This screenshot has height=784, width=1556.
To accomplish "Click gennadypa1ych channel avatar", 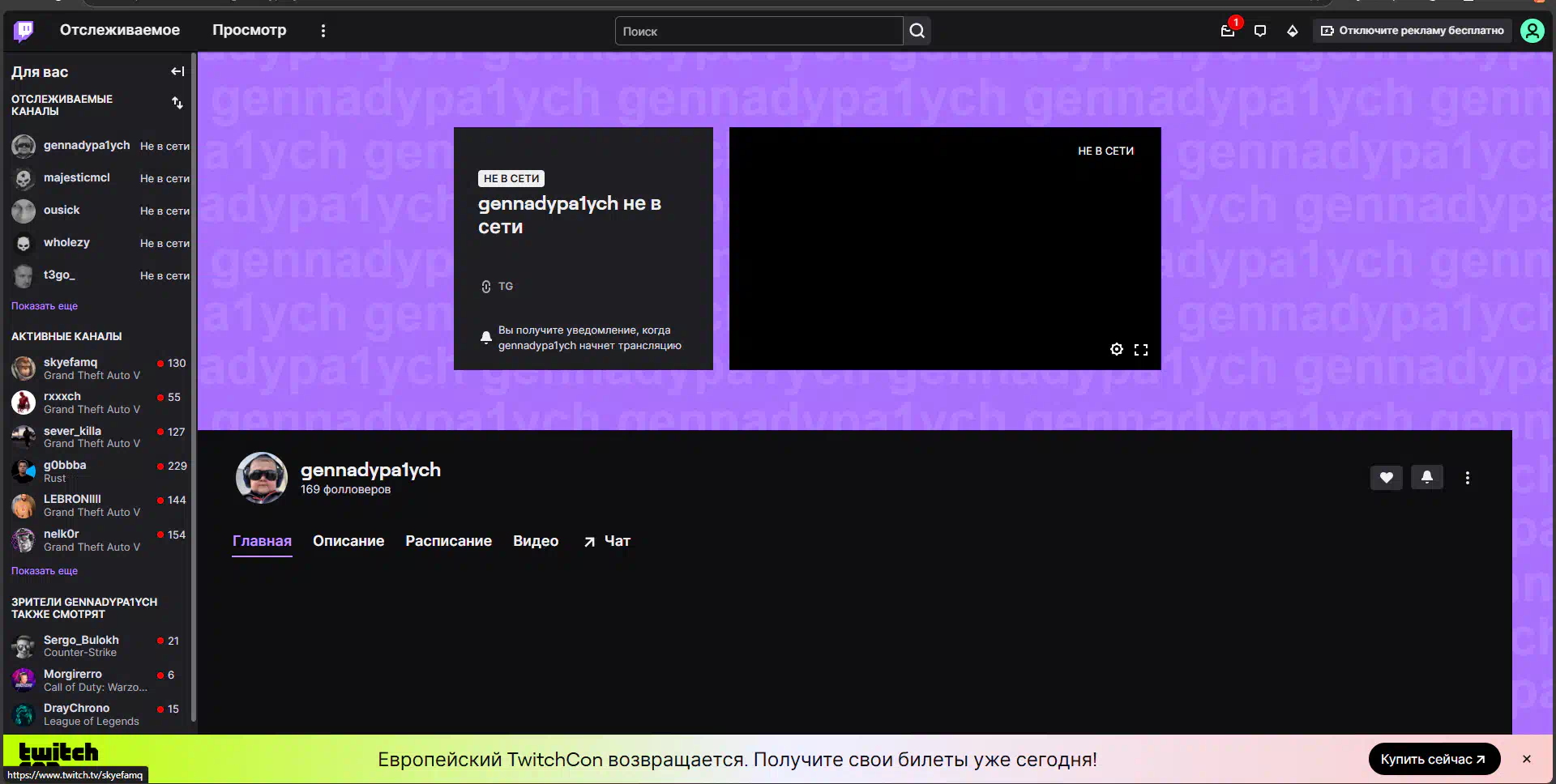I will coord(261,478).
